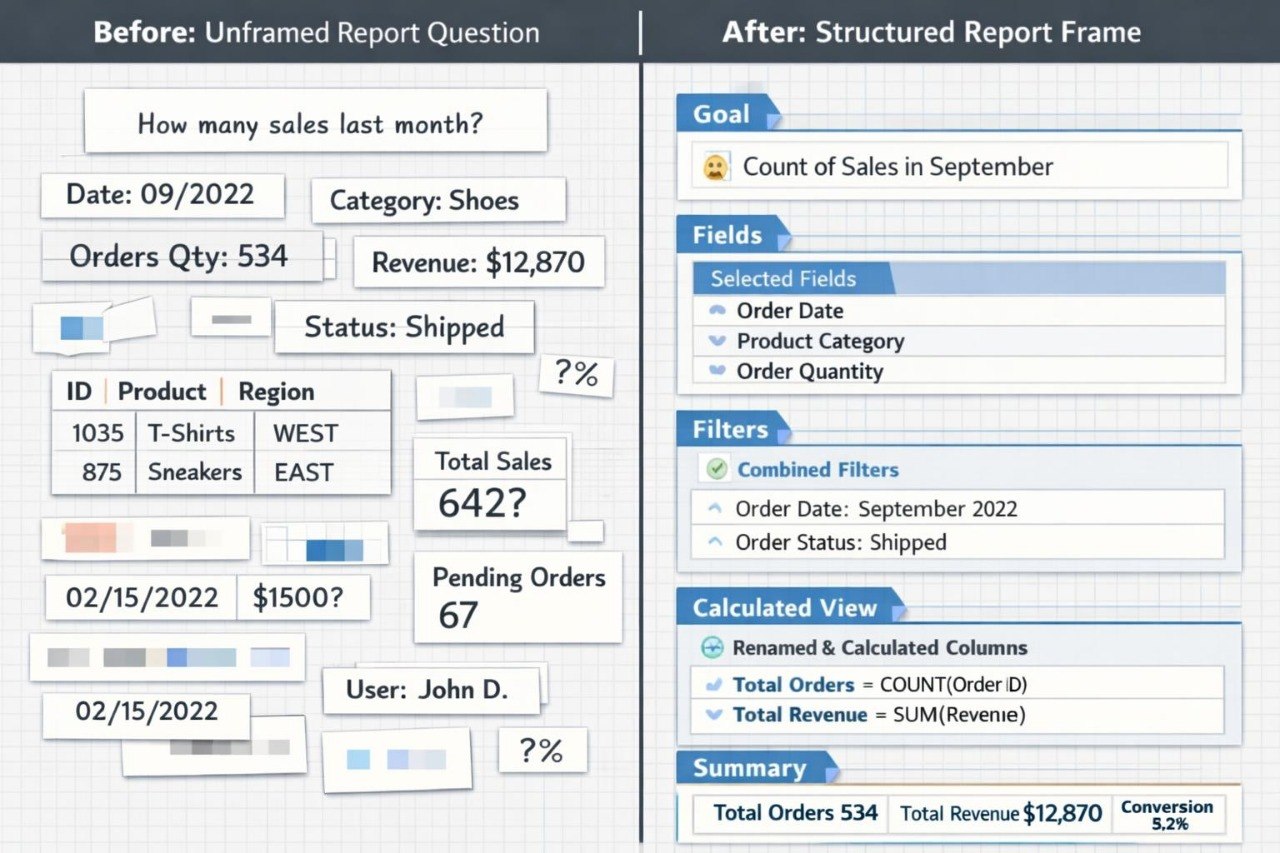Click the 'How many sales last month?' note
1280x853 pixels.
coord(315,121)
